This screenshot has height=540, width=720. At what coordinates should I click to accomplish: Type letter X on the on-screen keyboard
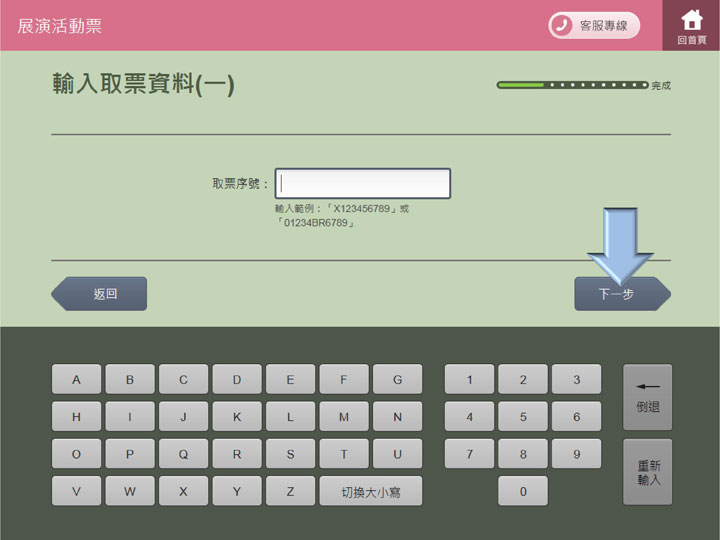click(x=183, y=491)
